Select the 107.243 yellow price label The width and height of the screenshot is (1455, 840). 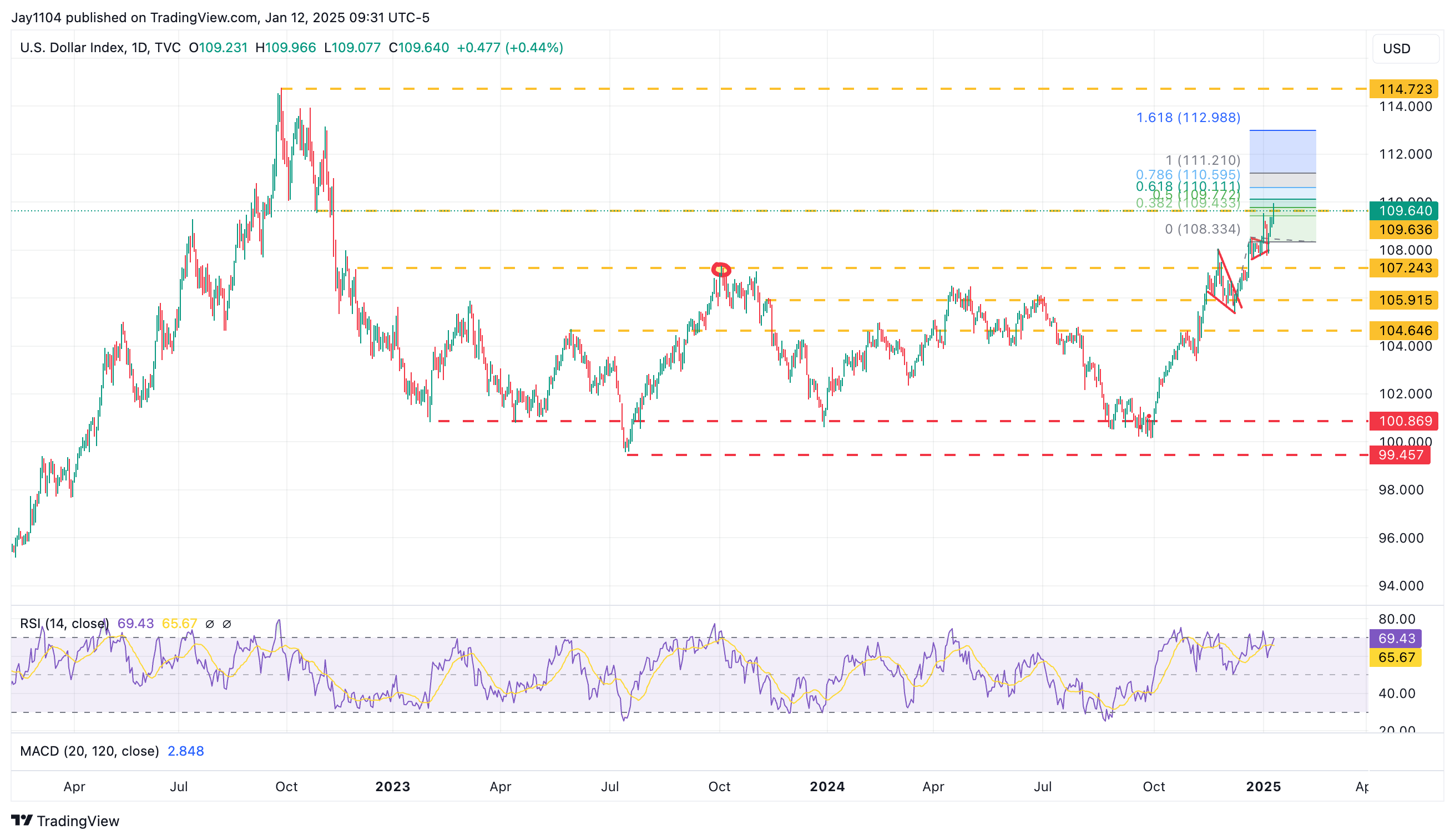click(1403, 267)
